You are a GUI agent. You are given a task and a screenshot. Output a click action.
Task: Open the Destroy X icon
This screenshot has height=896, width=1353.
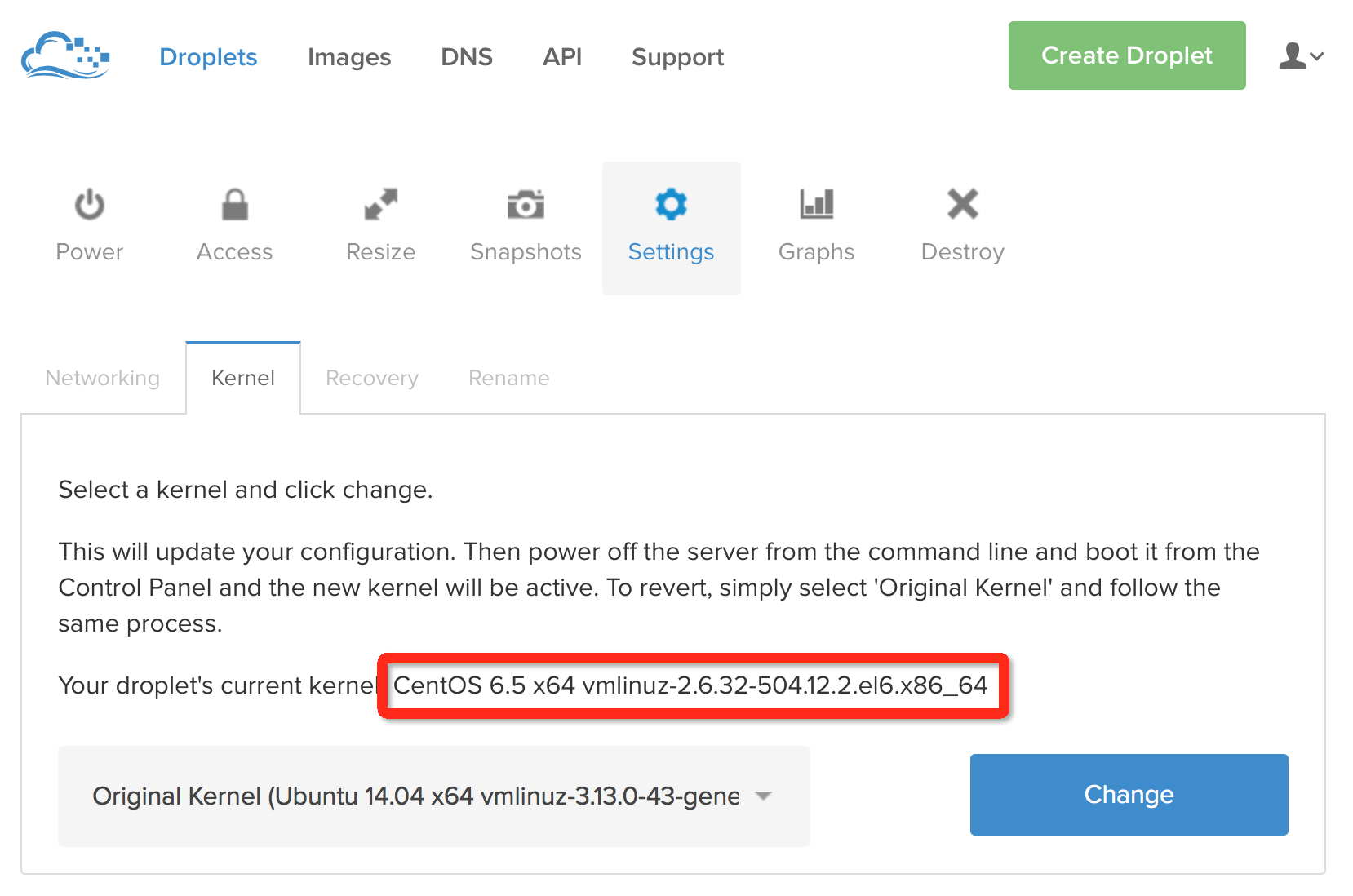point(962,204)
